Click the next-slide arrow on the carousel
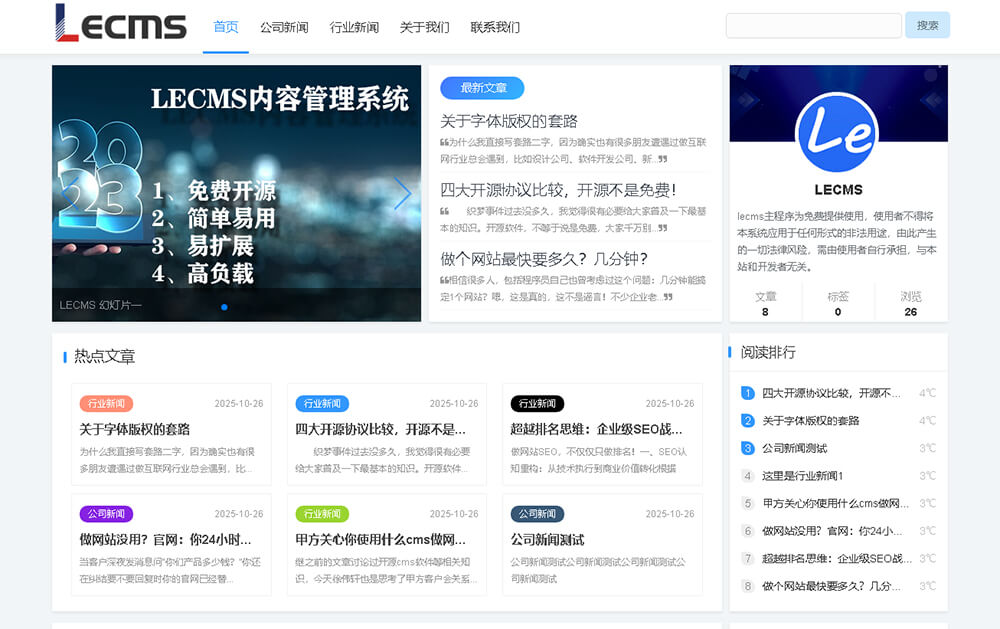 tap(403, 192)
